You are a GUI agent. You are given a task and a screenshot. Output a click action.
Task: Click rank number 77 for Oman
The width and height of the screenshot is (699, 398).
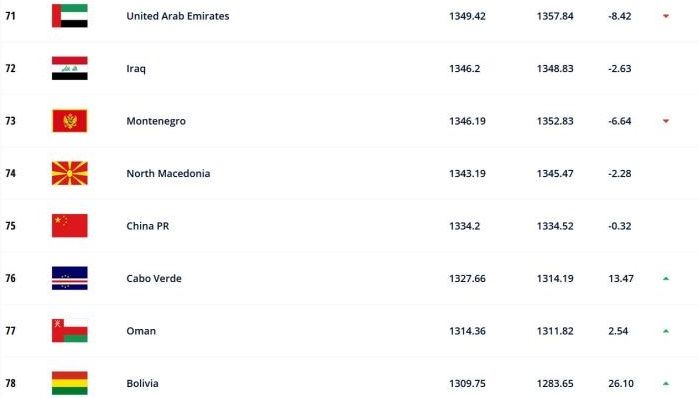[10, 331]
